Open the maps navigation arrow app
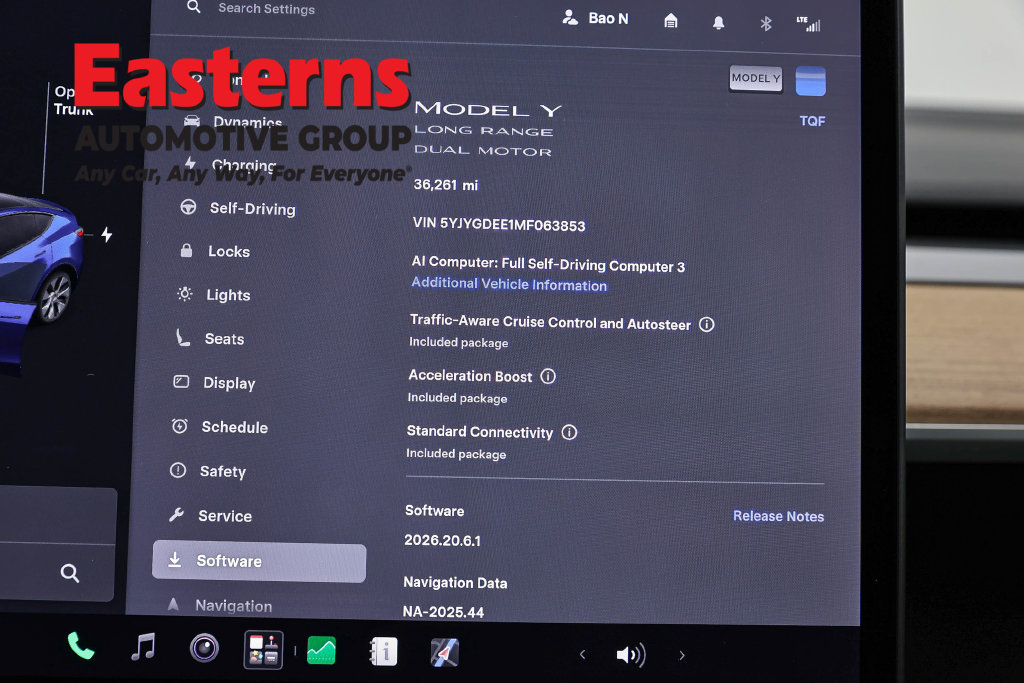This screenshot has width=1024, height=683. (x=445, y=652)
